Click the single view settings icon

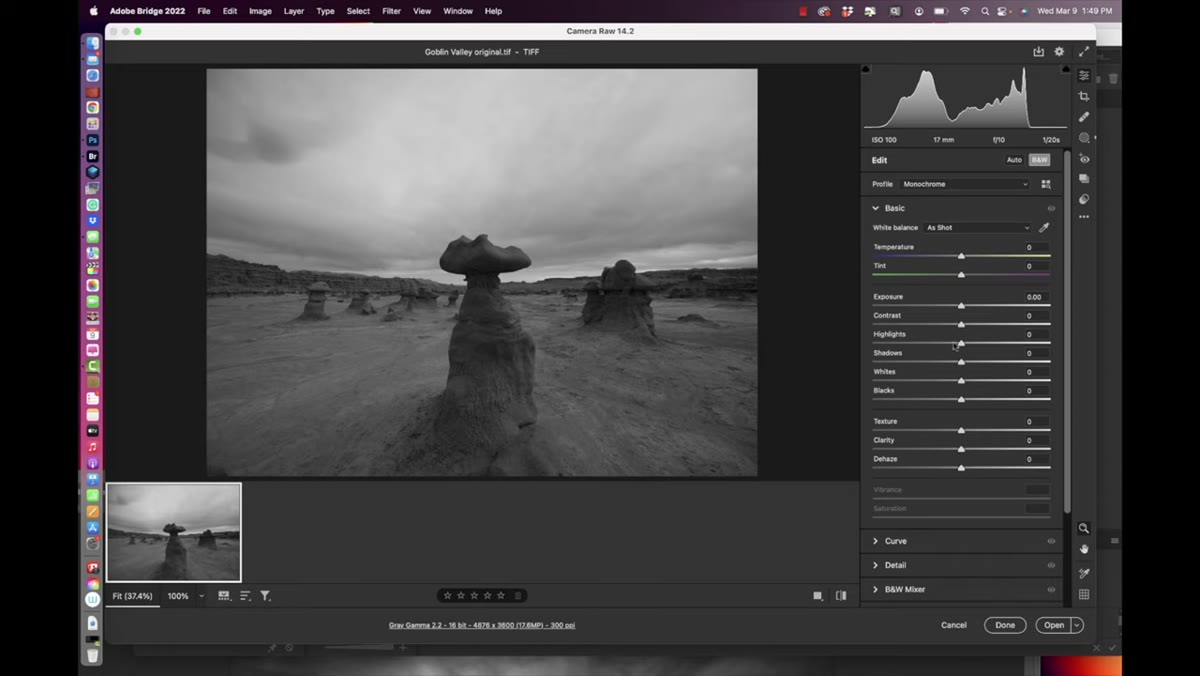coord(818,596)
